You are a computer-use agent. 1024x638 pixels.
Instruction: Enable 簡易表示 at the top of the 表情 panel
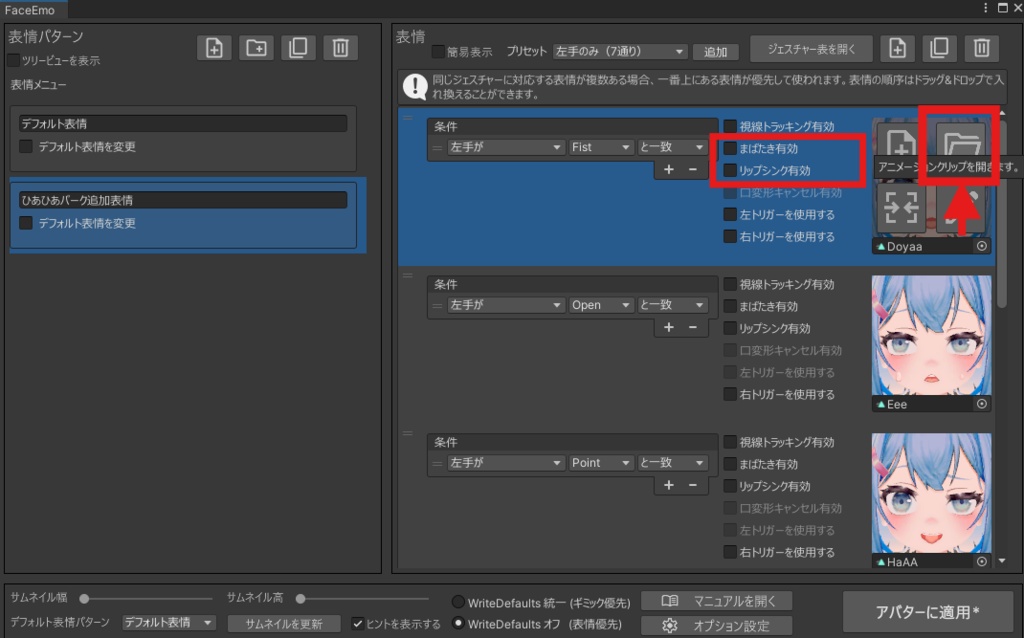[440, 52]
